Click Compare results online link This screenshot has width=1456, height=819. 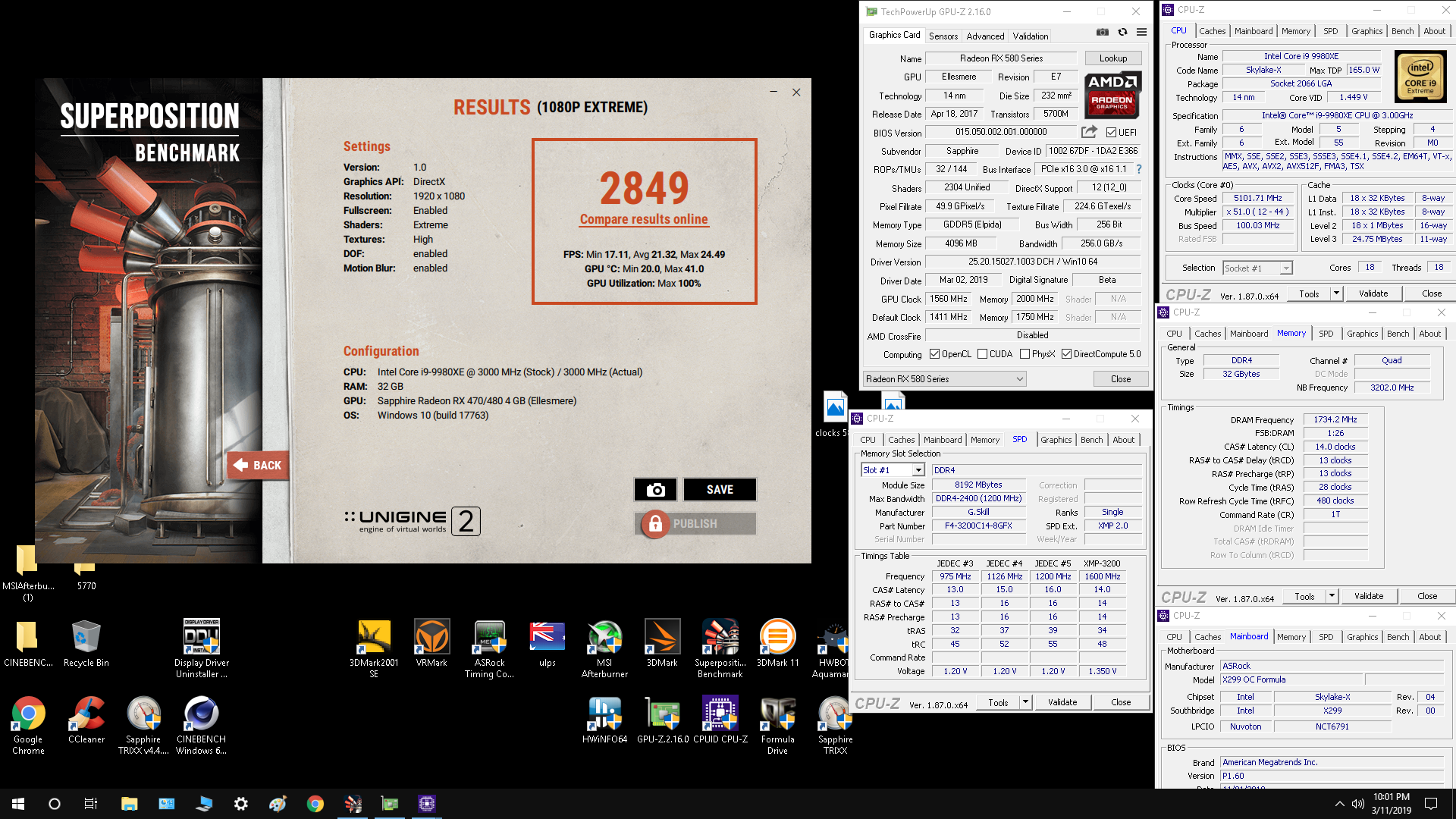[644, 219]
